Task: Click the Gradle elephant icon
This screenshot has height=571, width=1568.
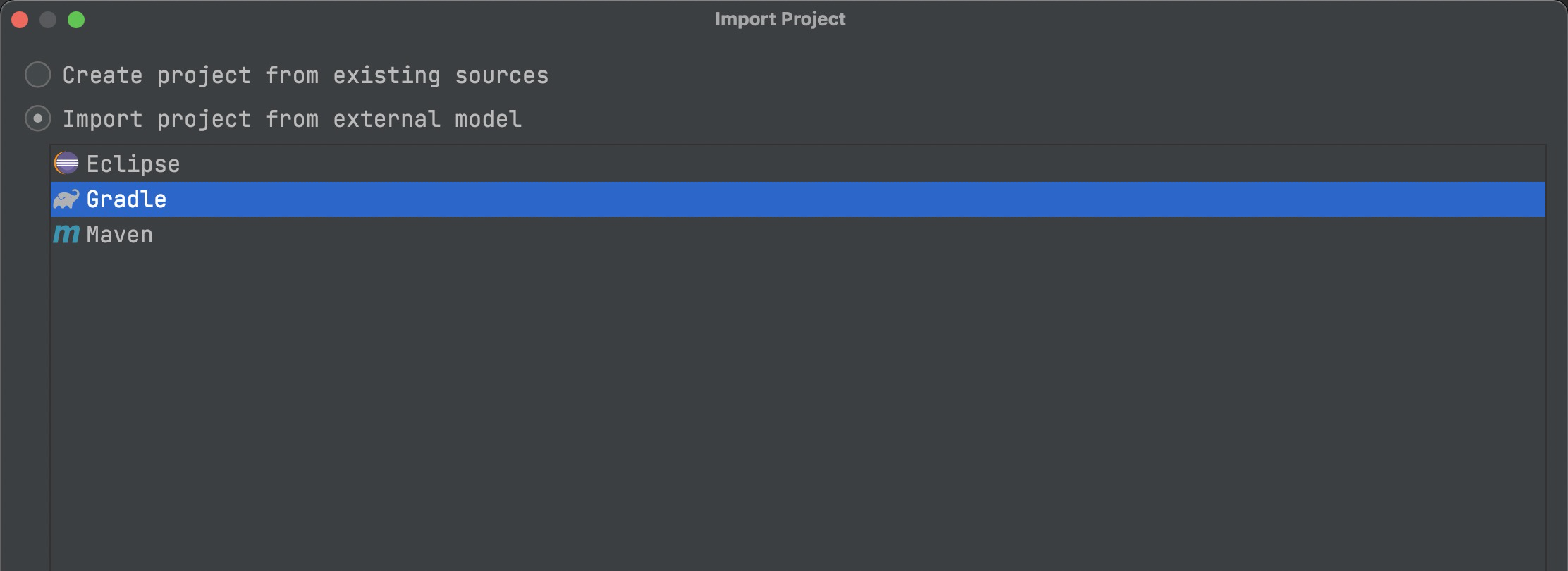Action: click(x=66, y=199)
